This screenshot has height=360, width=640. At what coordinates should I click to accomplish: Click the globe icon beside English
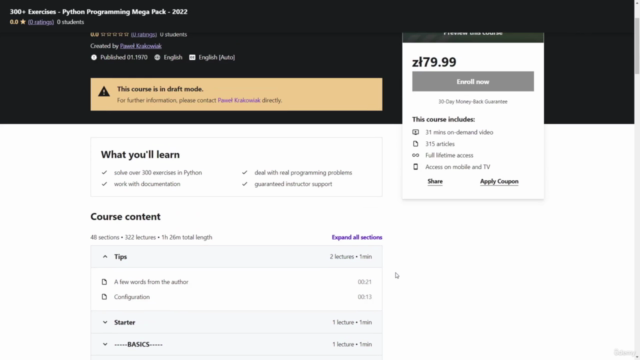(157, 58)
